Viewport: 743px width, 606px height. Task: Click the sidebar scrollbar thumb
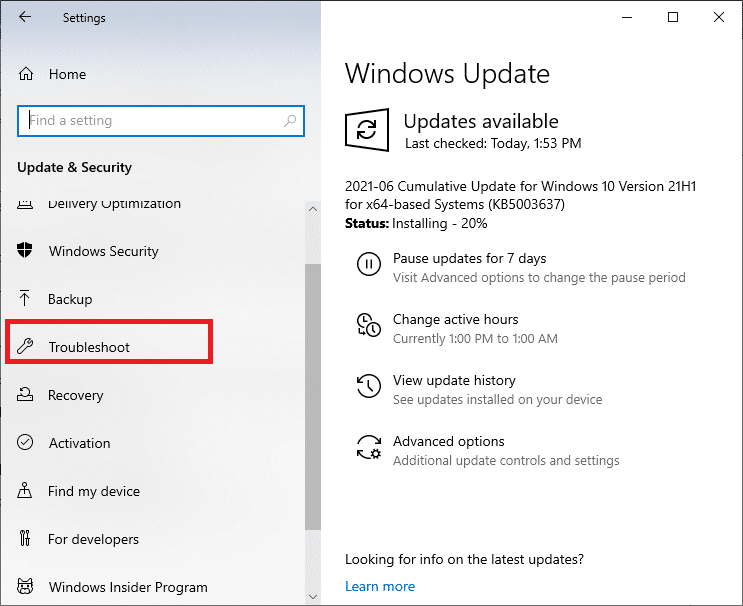click(313, 397)
